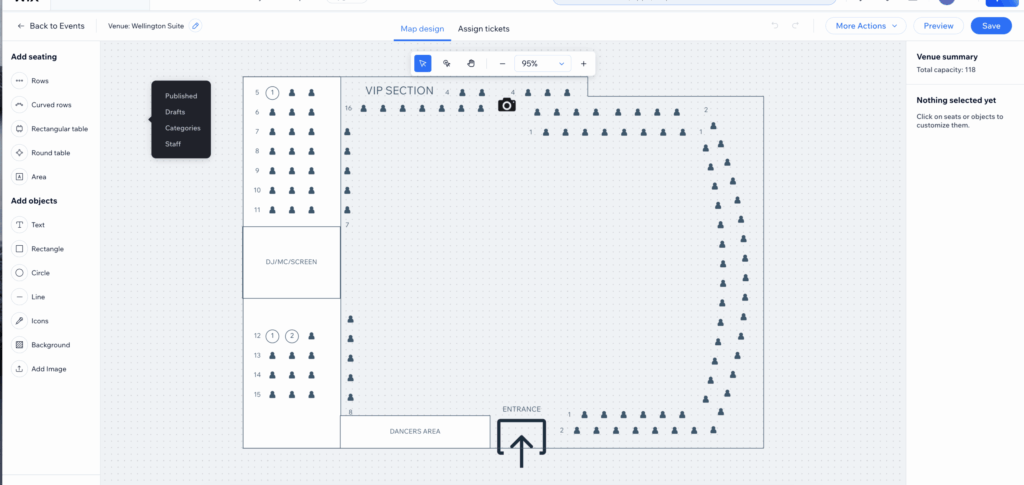The image size is (1024, 485).
Task: Select the multi-select tool in canvas toolbar
Action: (x=447, y=63)
